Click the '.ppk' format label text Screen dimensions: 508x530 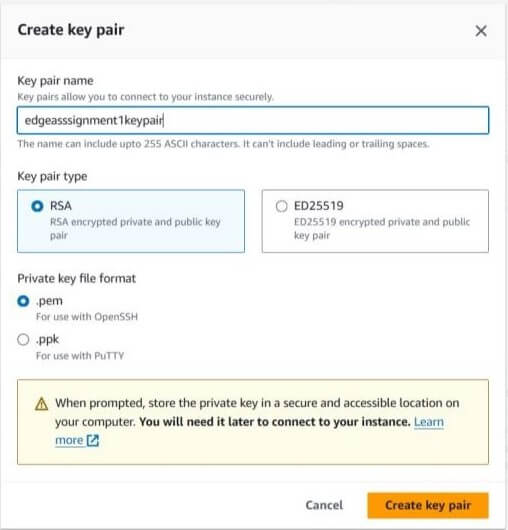47,339
